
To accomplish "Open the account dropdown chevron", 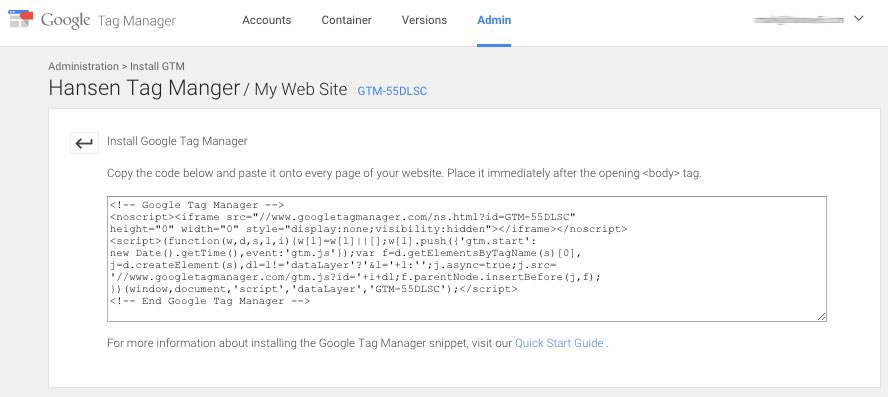I will (x=859, y=19).
